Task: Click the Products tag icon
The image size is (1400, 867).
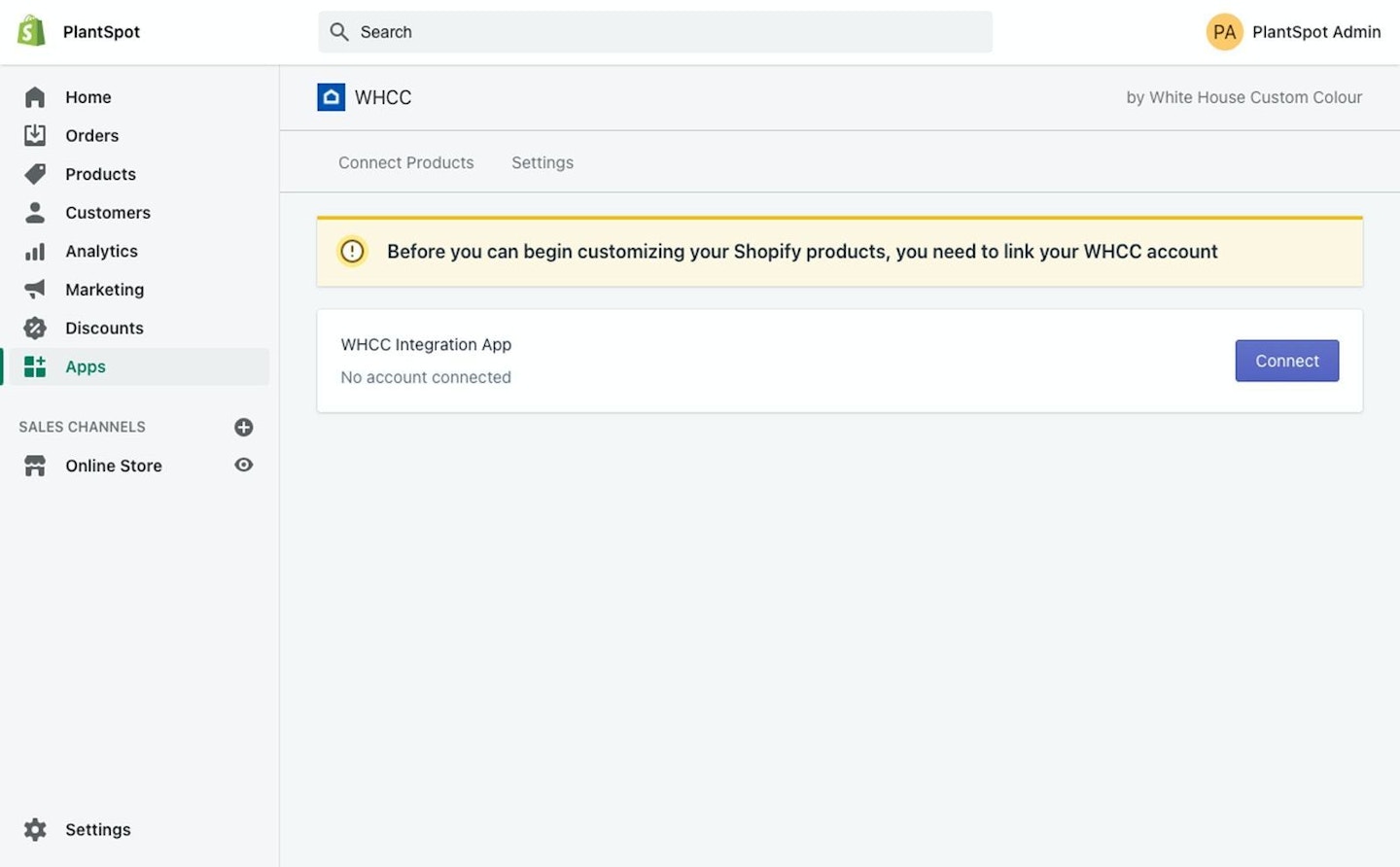Action: coord(35,174)
